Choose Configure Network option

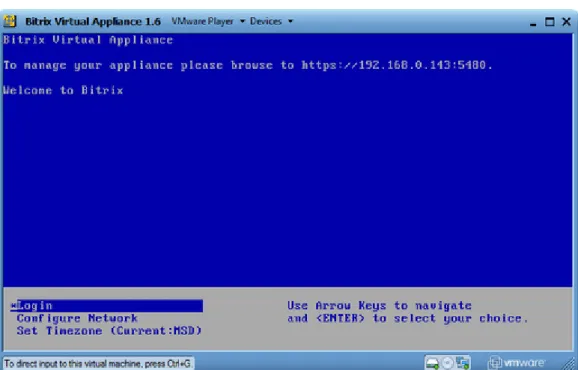coord(77,318)
